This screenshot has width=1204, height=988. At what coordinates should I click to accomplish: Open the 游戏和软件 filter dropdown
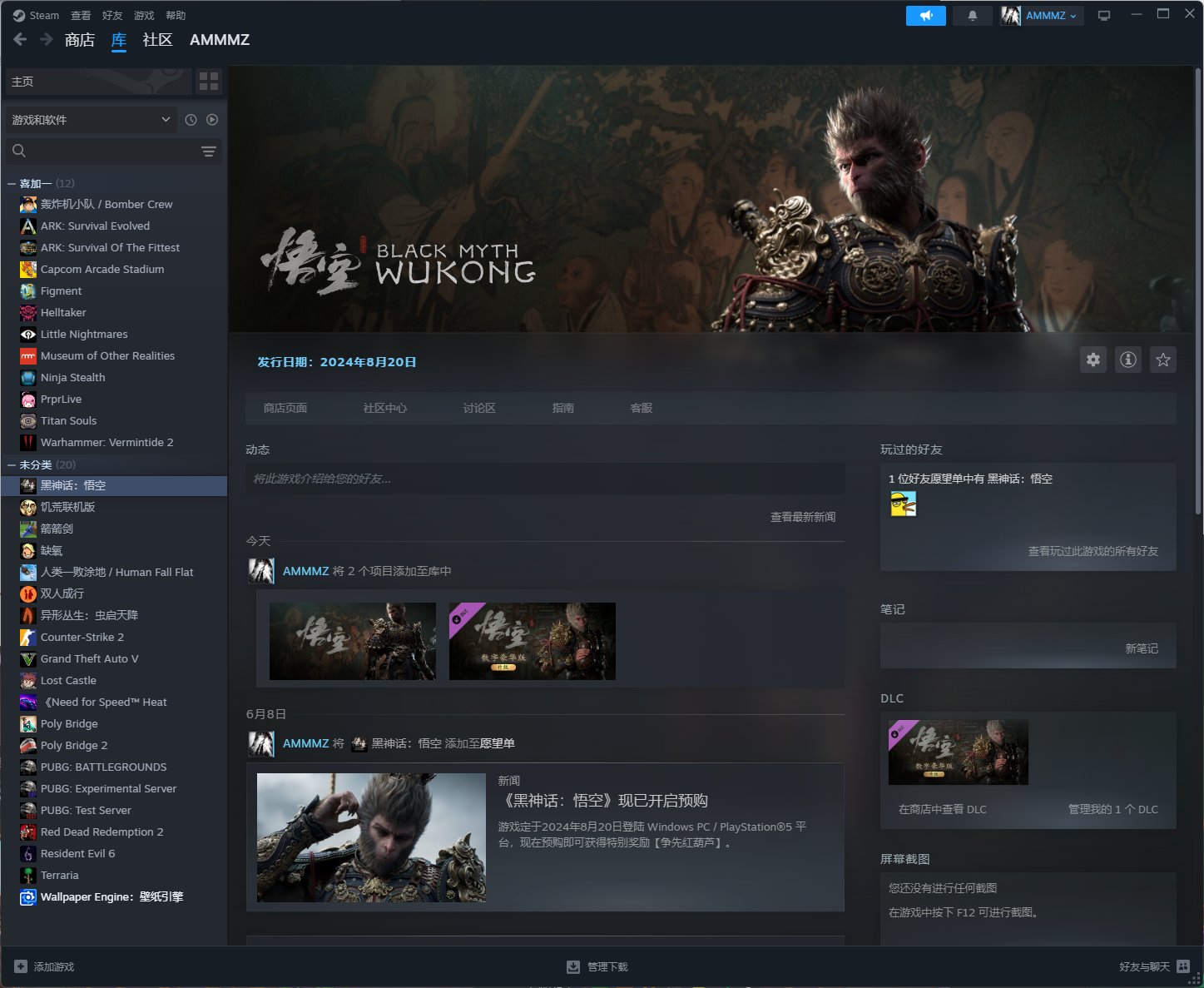[x=92, y=120]
